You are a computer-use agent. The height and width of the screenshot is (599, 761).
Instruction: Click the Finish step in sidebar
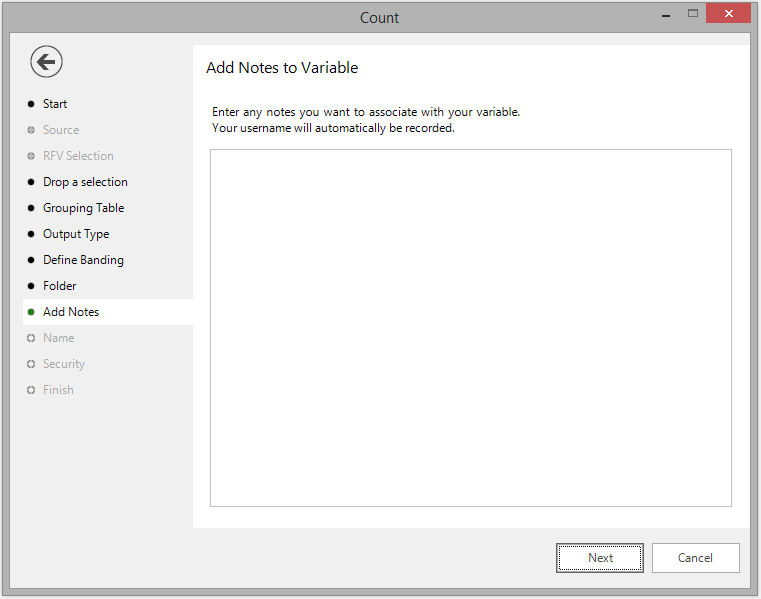tap(58, 390)
